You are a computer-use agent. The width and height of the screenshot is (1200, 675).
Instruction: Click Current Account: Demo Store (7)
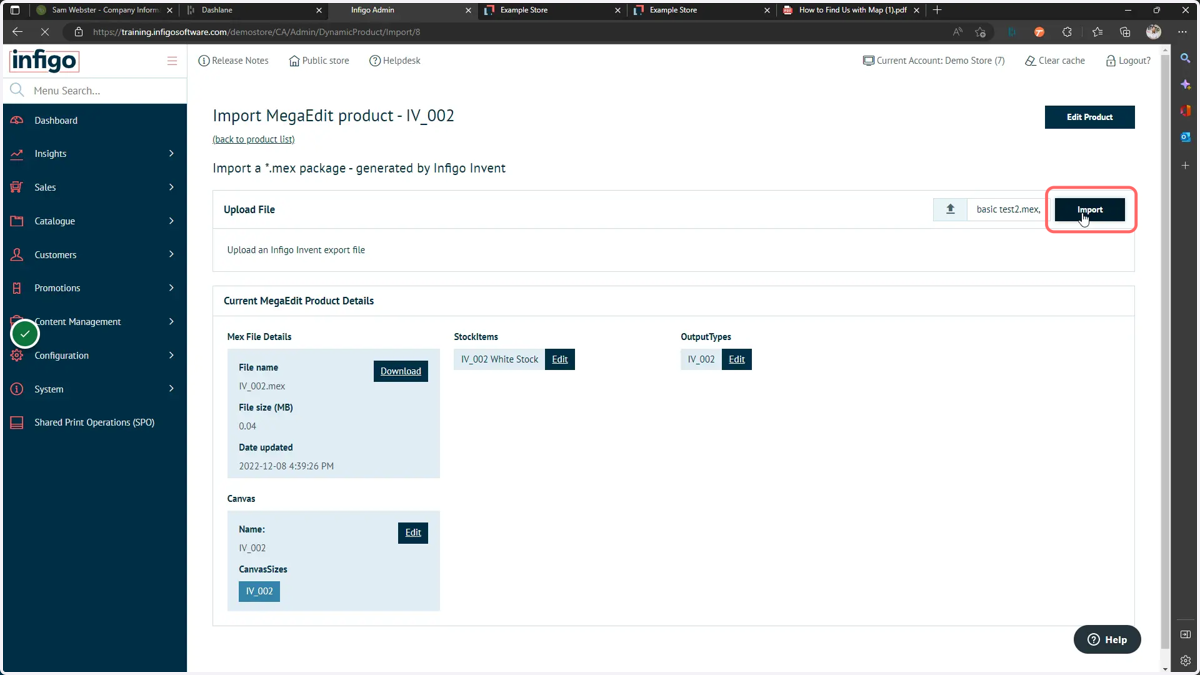pyautogui.click(x=934, y=61)
